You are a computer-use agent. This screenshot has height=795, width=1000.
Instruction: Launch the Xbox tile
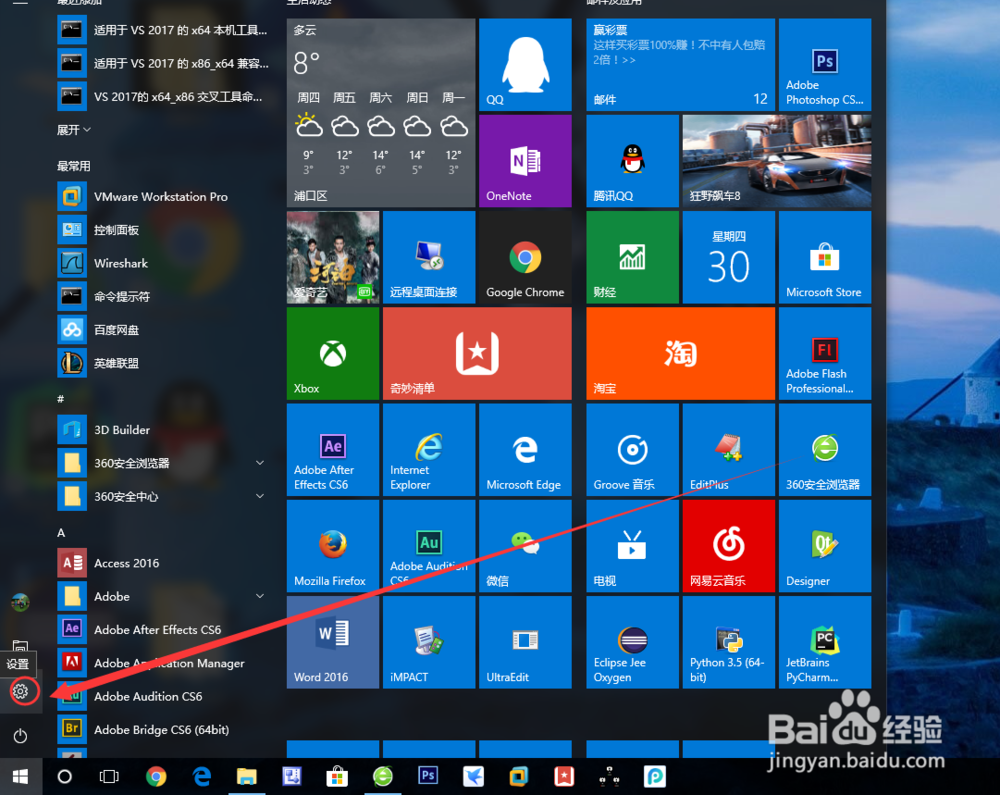[332, 353]
